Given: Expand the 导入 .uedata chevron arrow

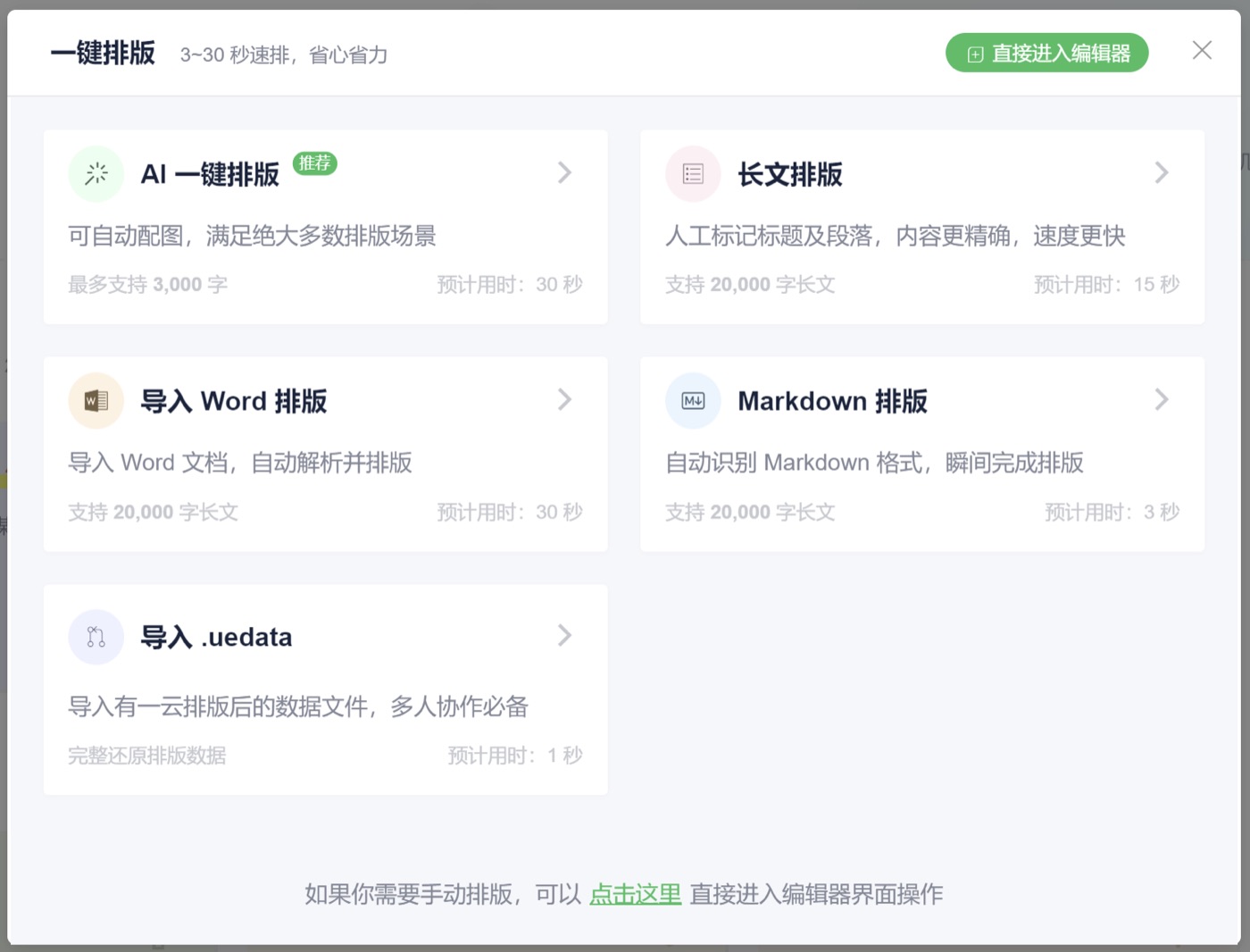Looking at the screenshot, I should point(564,635).
